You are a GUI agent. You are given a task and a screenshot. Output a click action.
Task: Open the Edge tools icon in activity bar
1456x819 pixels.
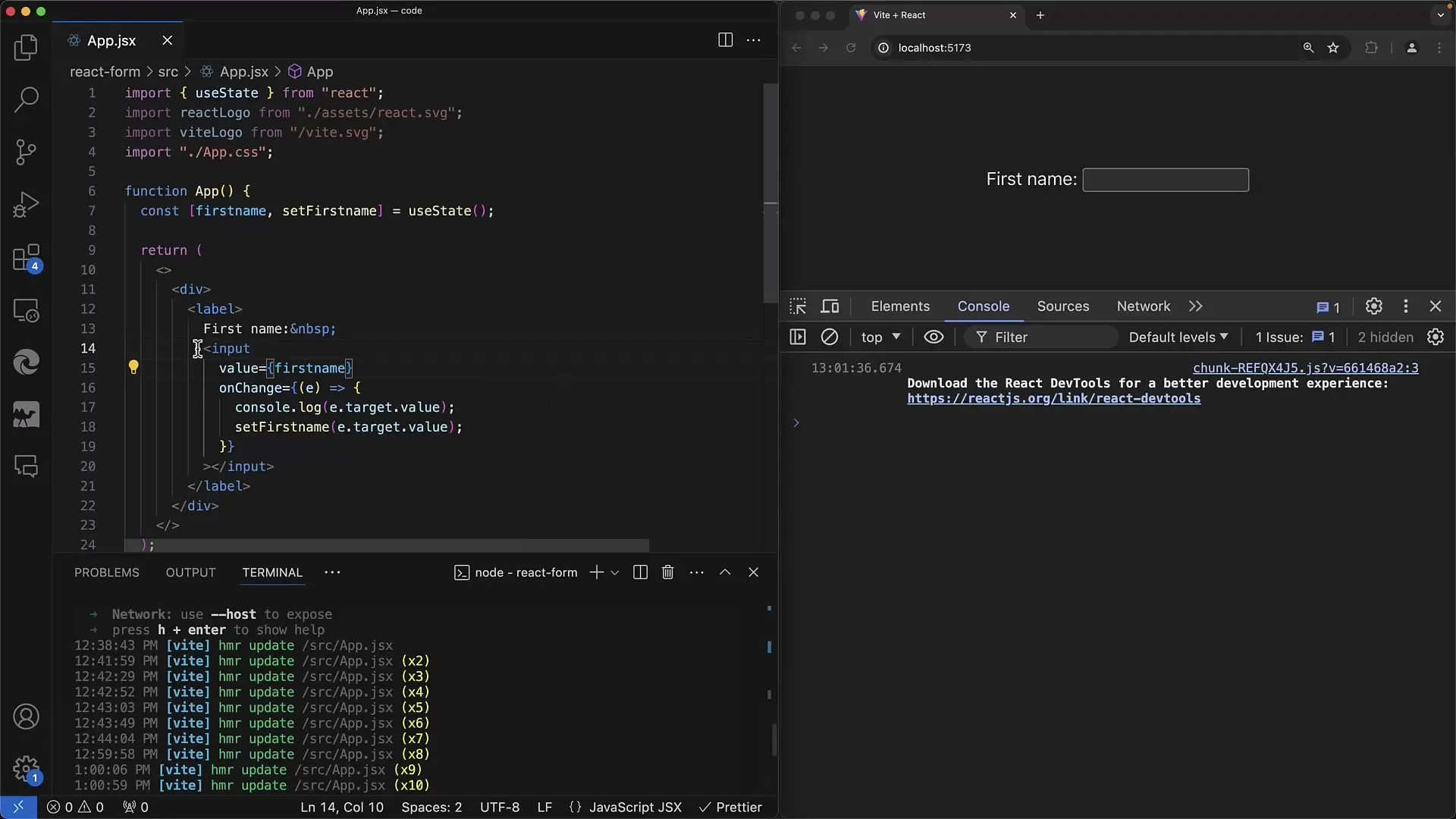click(x=26, y=362)
